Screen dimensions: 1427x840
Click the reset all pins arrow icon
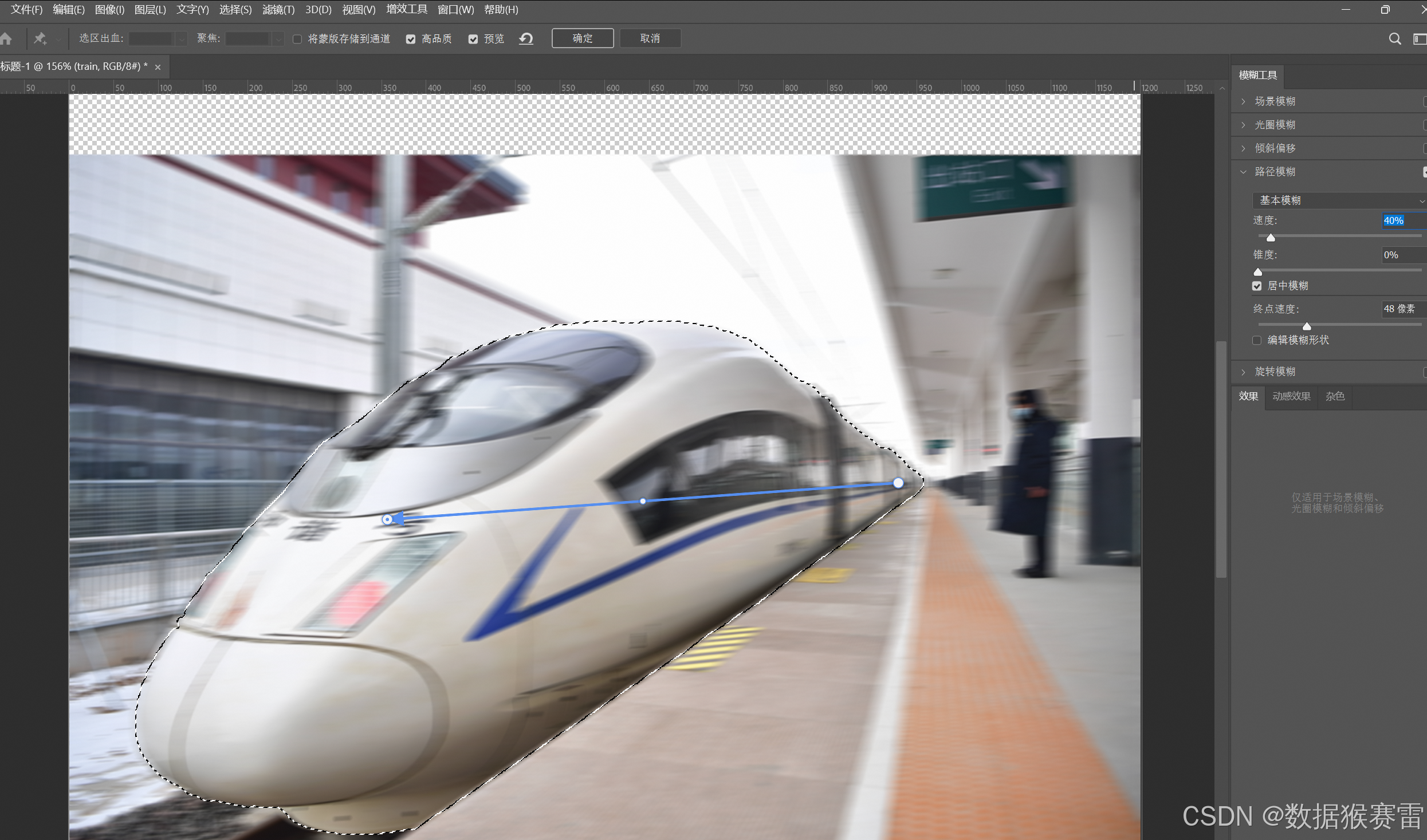(526, 38)
